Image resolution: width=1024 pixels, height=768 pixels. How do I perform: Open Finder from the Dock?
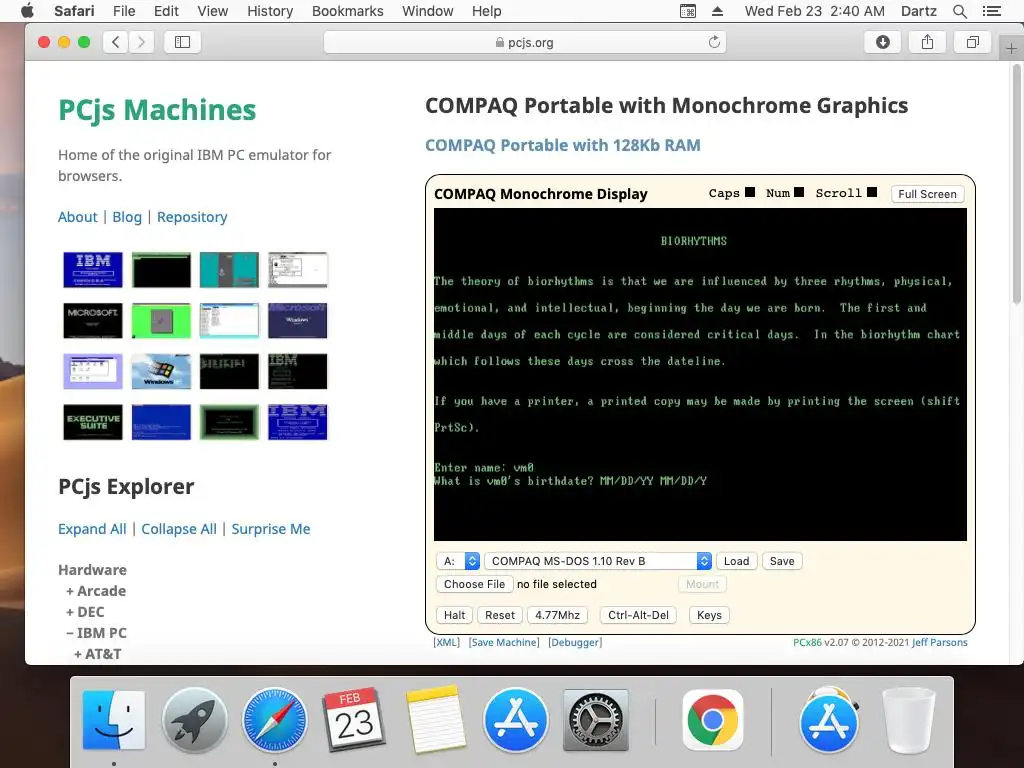(x=114, y=720)
